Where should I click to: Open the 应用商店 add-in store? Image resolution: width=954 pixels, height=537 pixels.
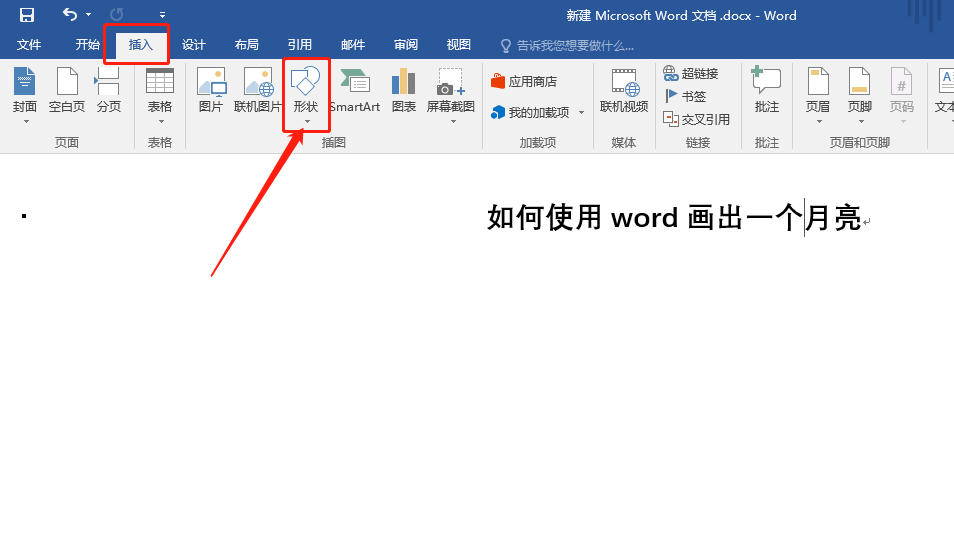coord(524,81)
